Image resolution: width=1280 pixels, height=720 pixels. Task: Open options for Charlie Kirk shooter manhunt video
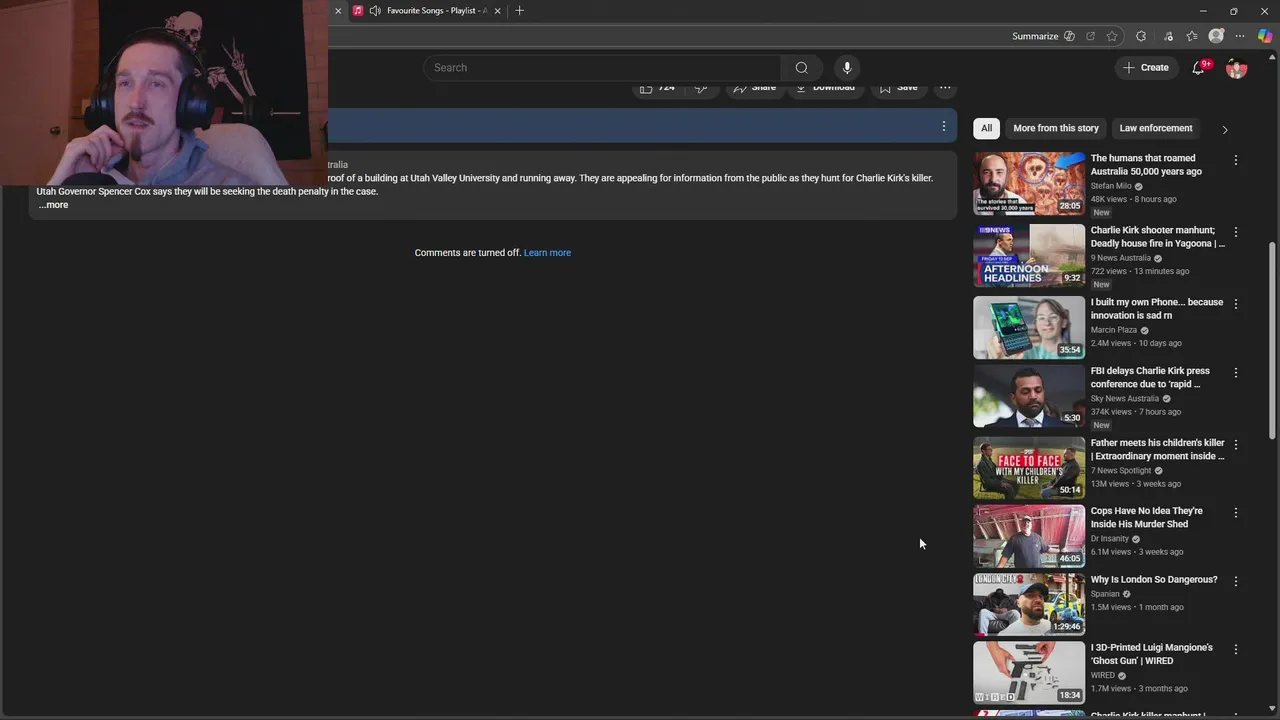[x=1236, y=232]
